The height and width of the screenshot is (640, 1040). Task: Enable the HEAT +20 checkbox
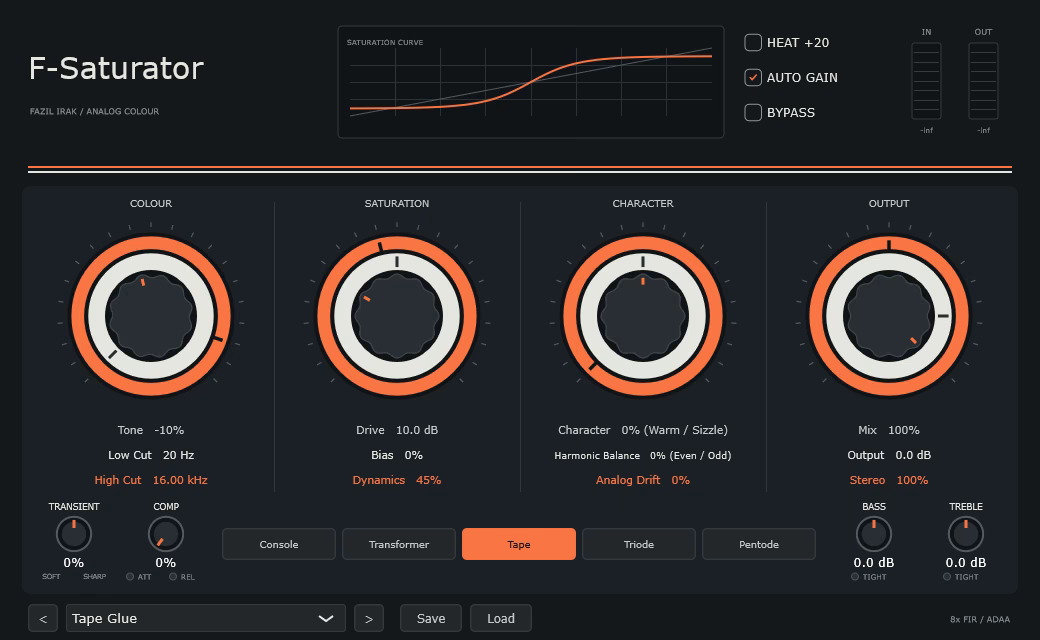(753, 42)
